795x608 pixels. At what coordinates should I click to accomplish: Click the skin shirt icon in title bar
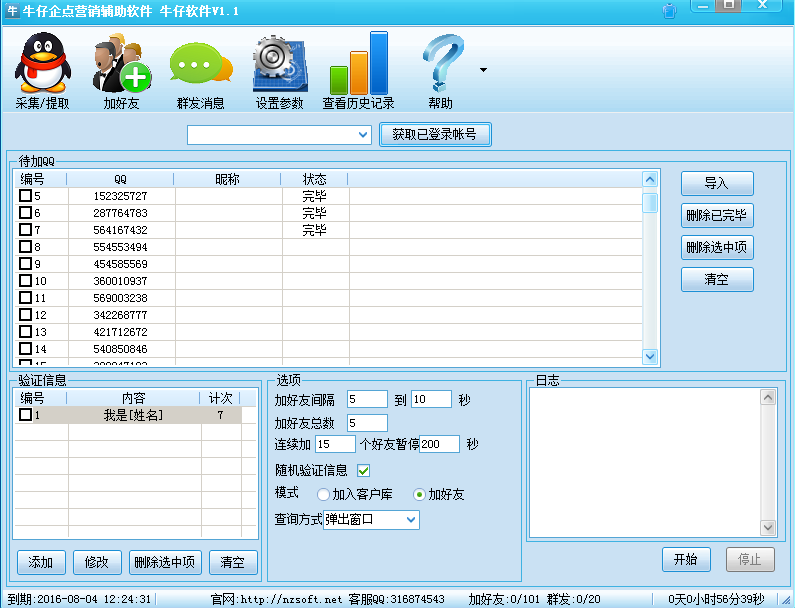point(669,11)
